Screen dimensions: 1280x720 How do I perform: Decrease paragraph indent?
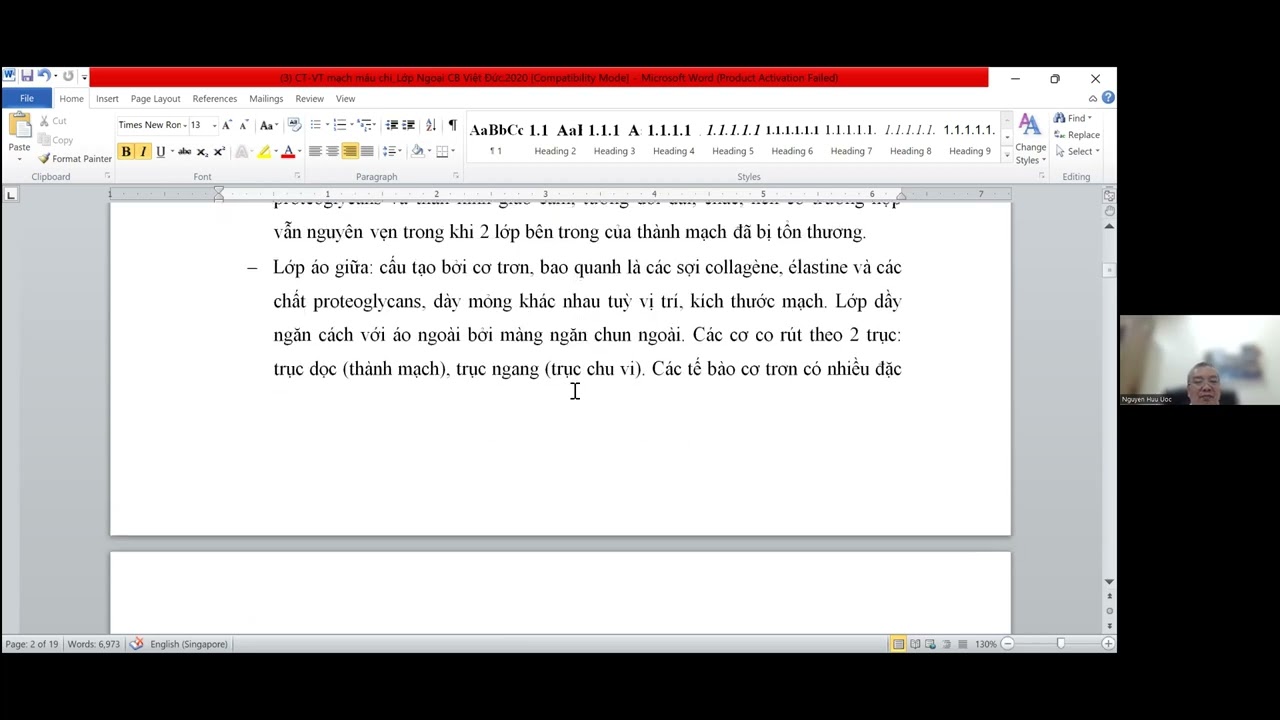392,125
